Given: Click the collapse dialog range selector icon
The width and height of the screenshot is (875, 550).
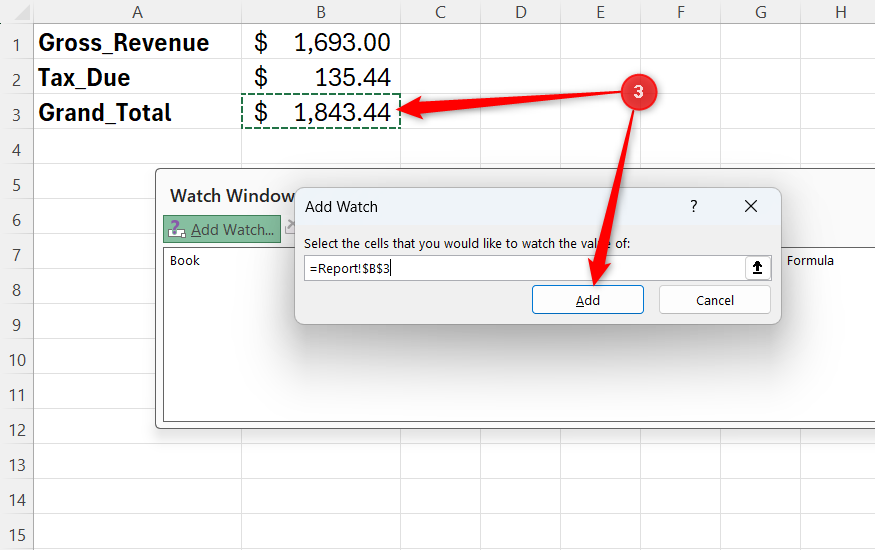Looking at the screenshot, I should [757, 268].
